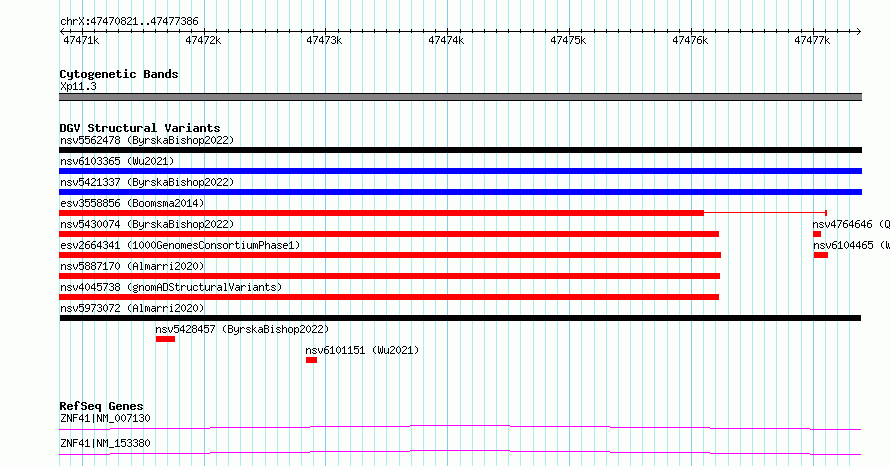
Task: Click the 47477k ruler label
Action: click(x=812, y=40)
